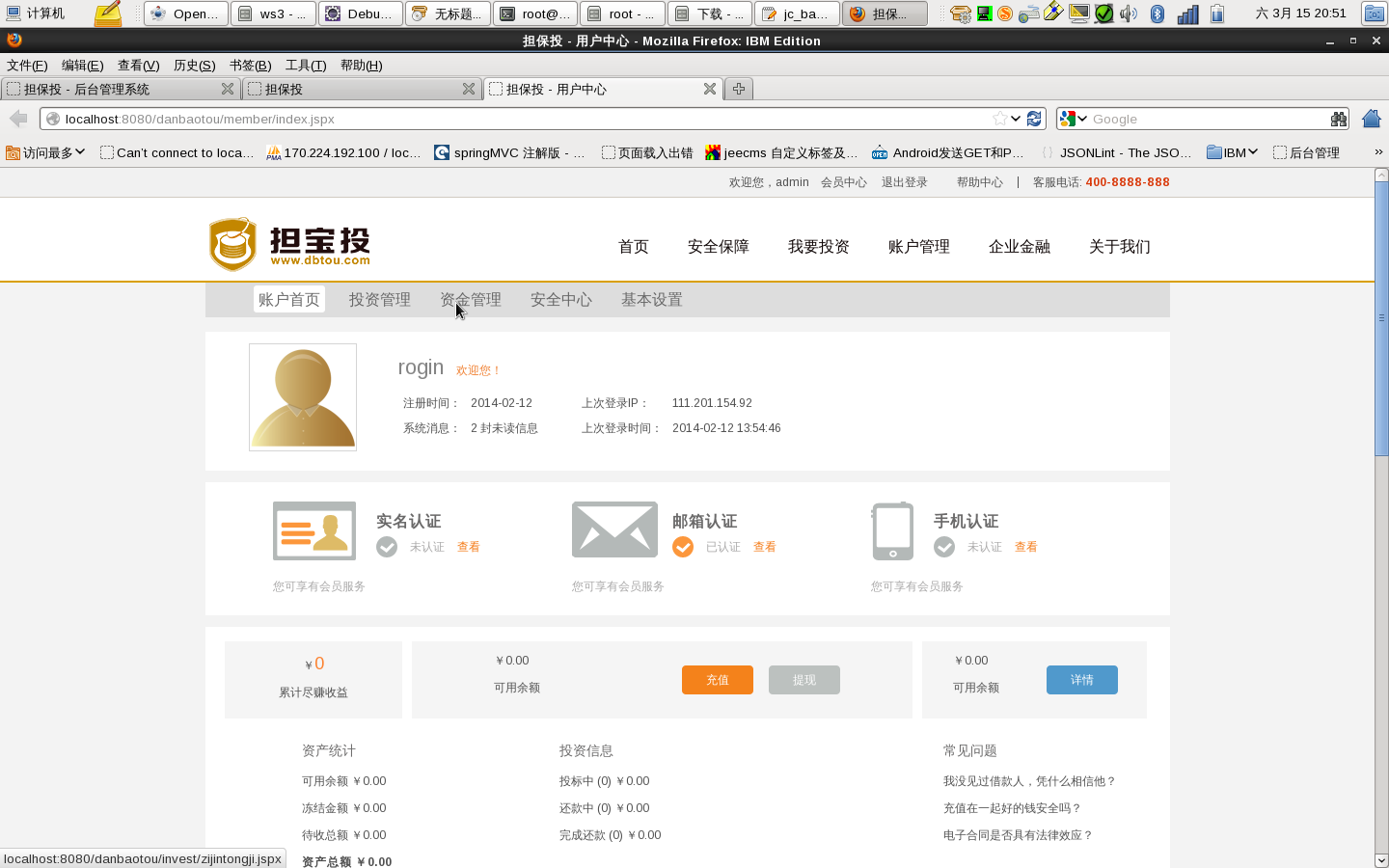Open Firefox home page icon
This screenshot has height=868, width=1389.
pos(1371,119)
